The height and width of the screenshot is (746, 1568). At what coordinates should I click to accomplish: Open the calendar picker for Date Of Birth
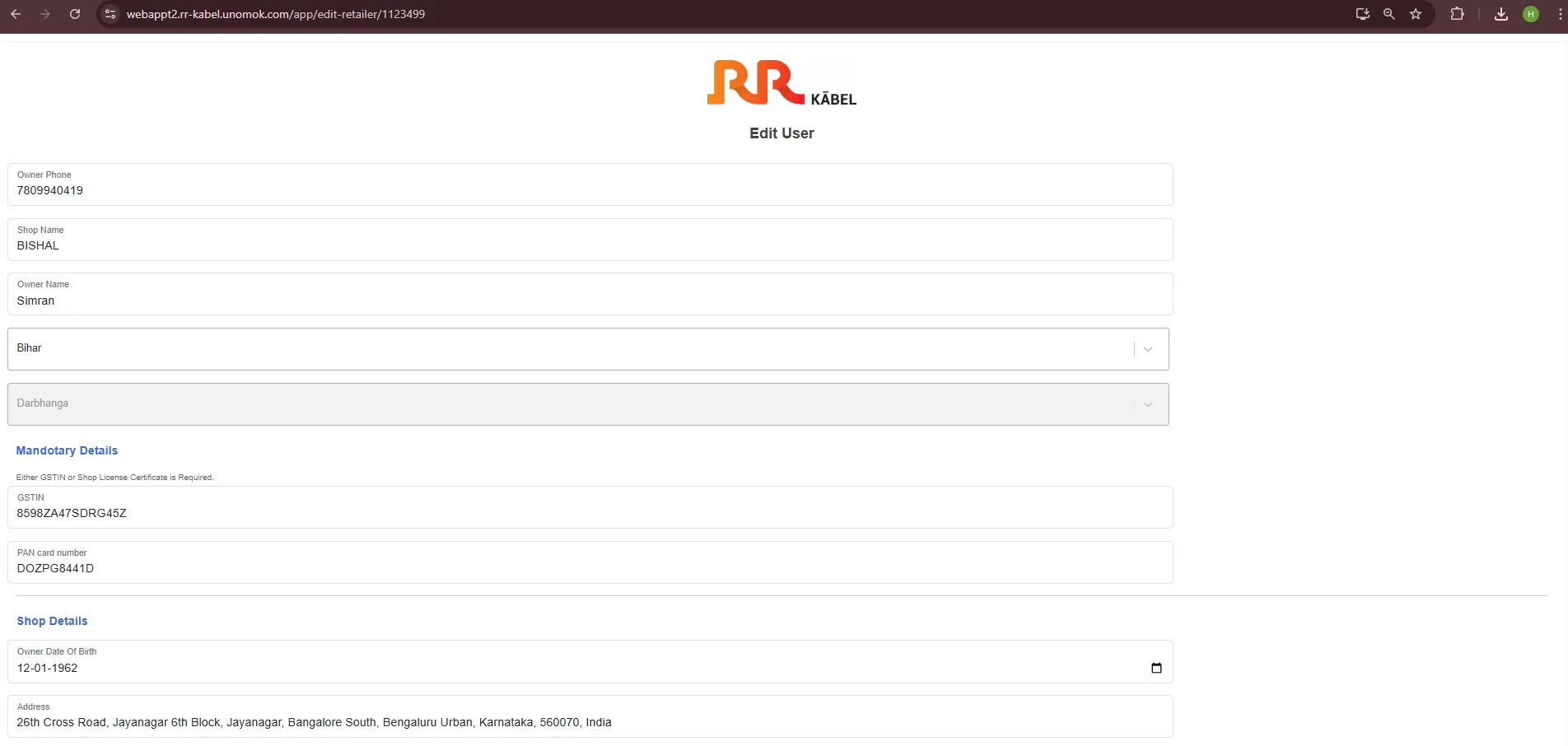point(1156,668)
